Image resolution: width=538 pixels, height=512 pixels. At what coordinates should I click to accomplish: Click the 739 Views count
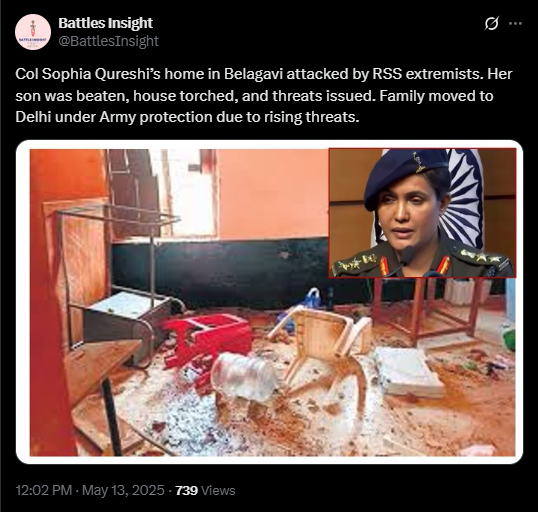(205, 490)
